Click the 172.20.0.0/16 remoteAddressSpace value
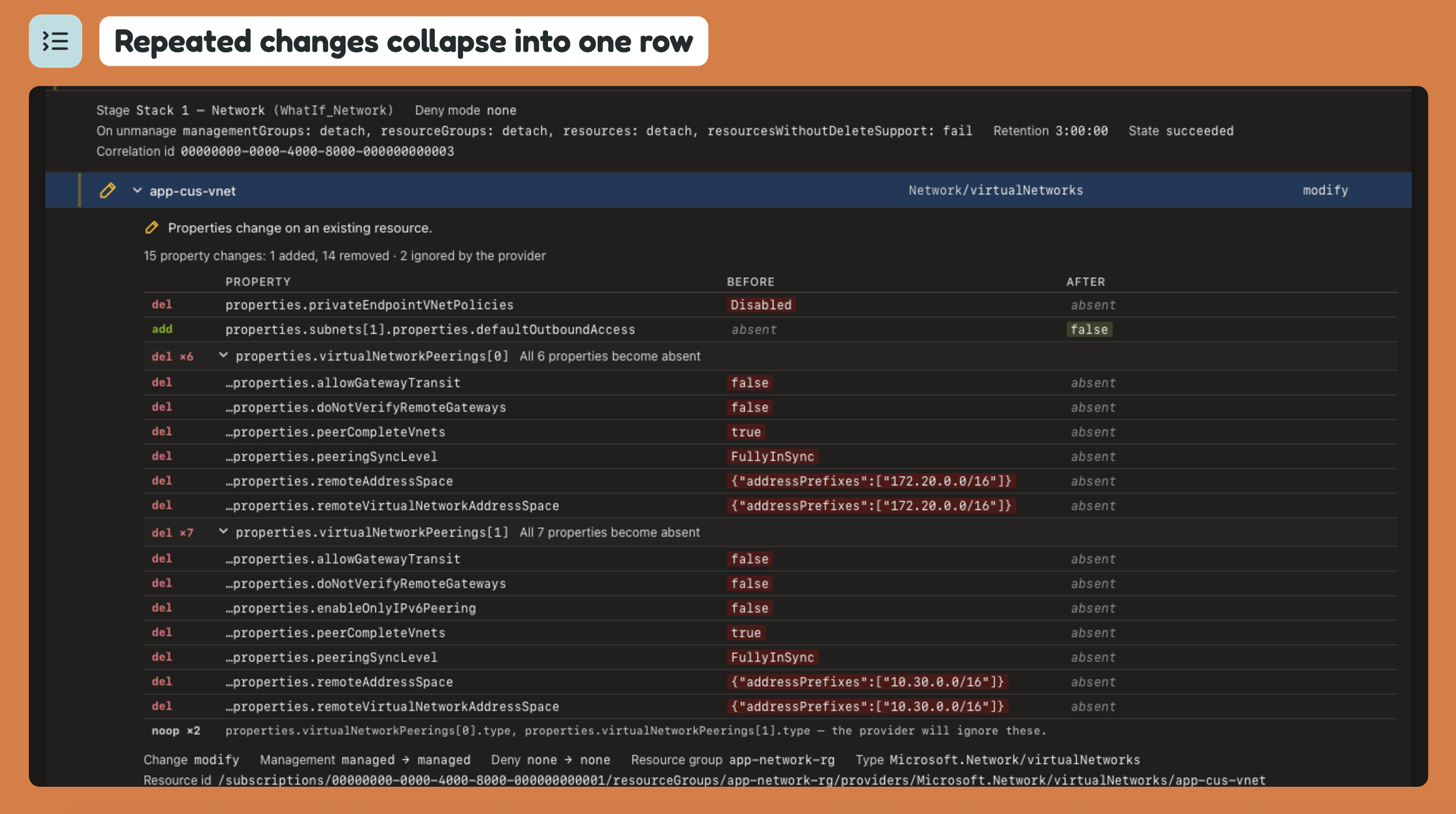This screenshot has width=1456, height=814. point(871,481)
